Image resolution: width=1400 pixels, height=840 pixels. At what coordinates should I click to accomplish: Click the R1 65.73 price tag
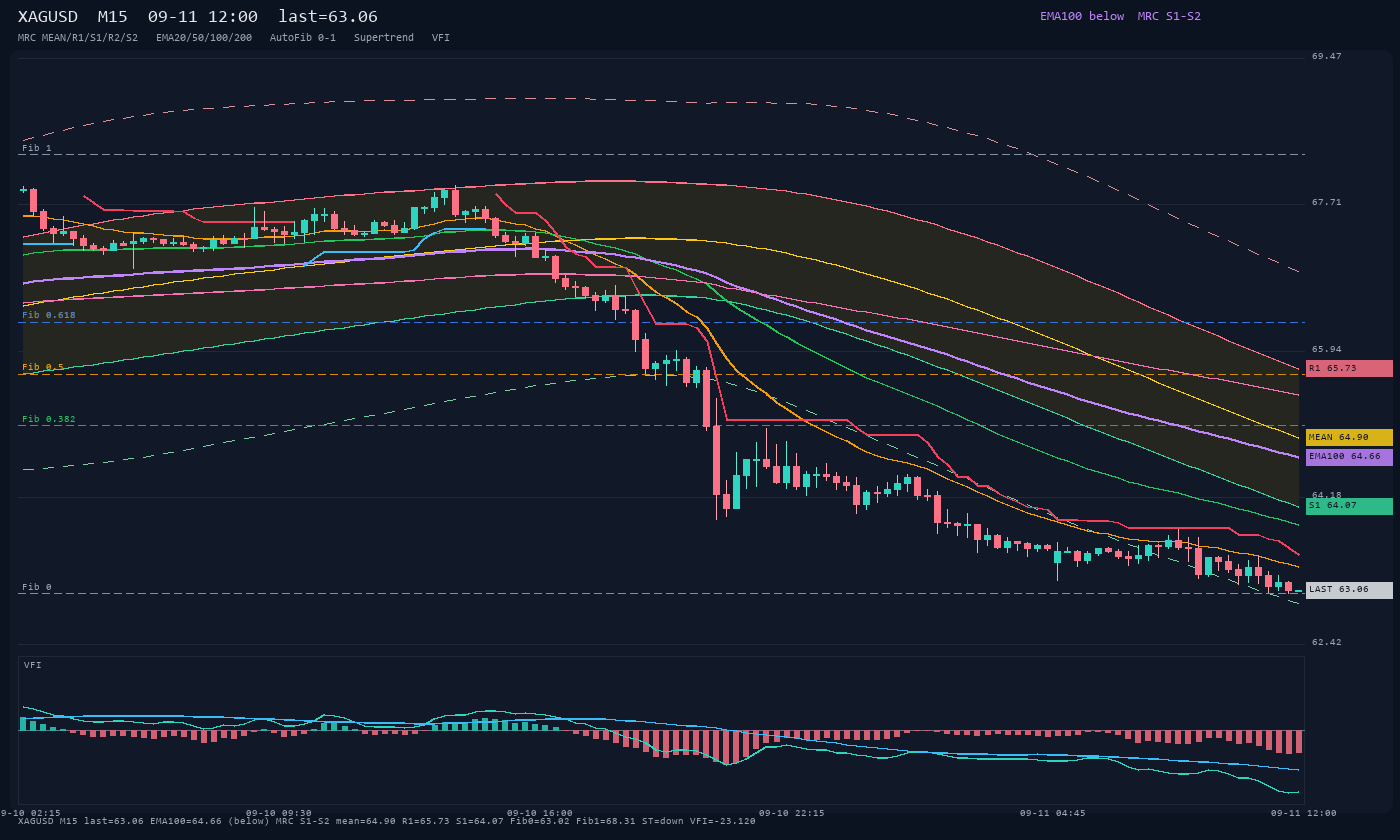[1349, 368]
